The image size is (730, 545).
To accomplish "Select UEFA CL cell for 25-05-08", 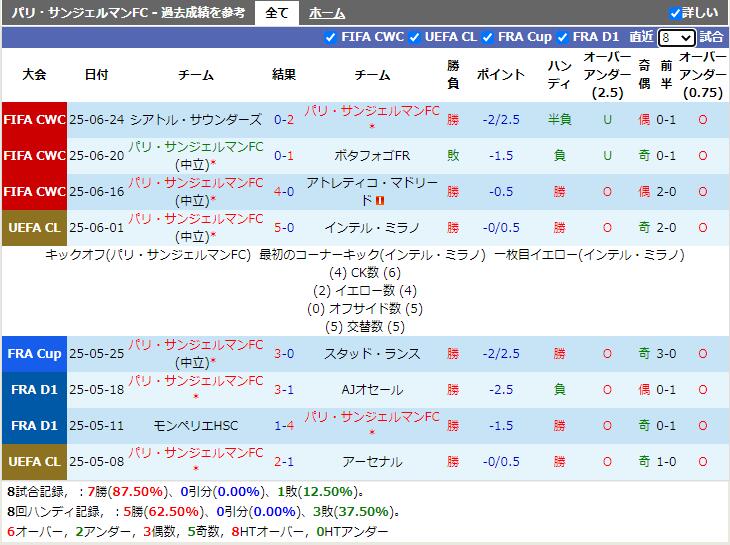I will click(34, 462).
